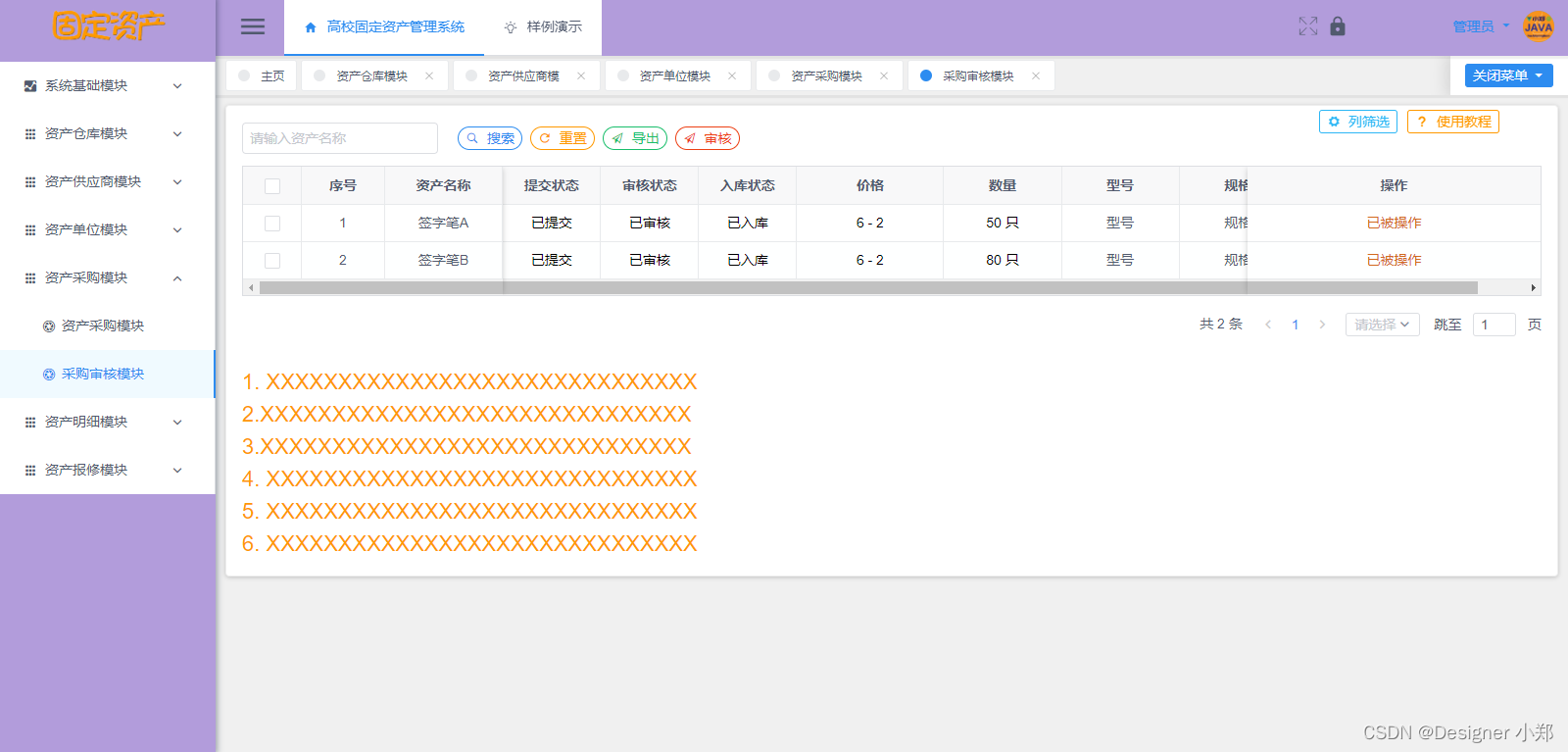Click the 系统基础模块 chart icon

click(30, 86)
